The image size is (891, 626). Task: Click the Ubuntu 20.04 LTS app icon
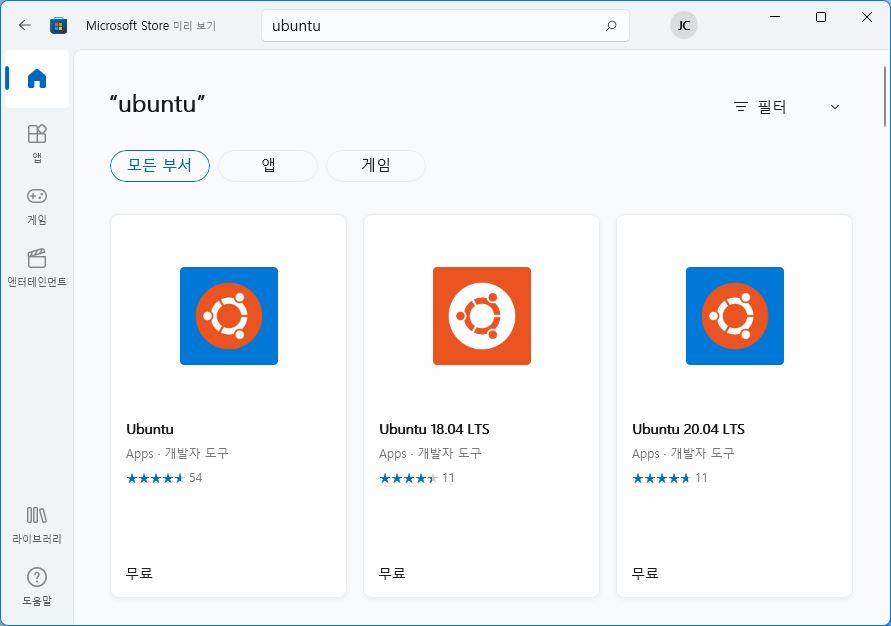coord(735,316)
